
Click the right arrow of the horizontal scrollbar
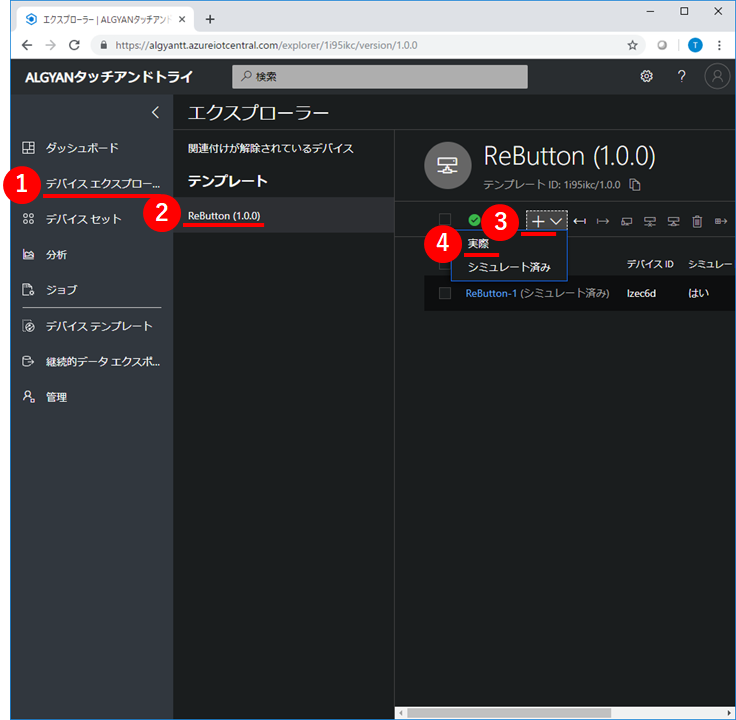(729, 713)
